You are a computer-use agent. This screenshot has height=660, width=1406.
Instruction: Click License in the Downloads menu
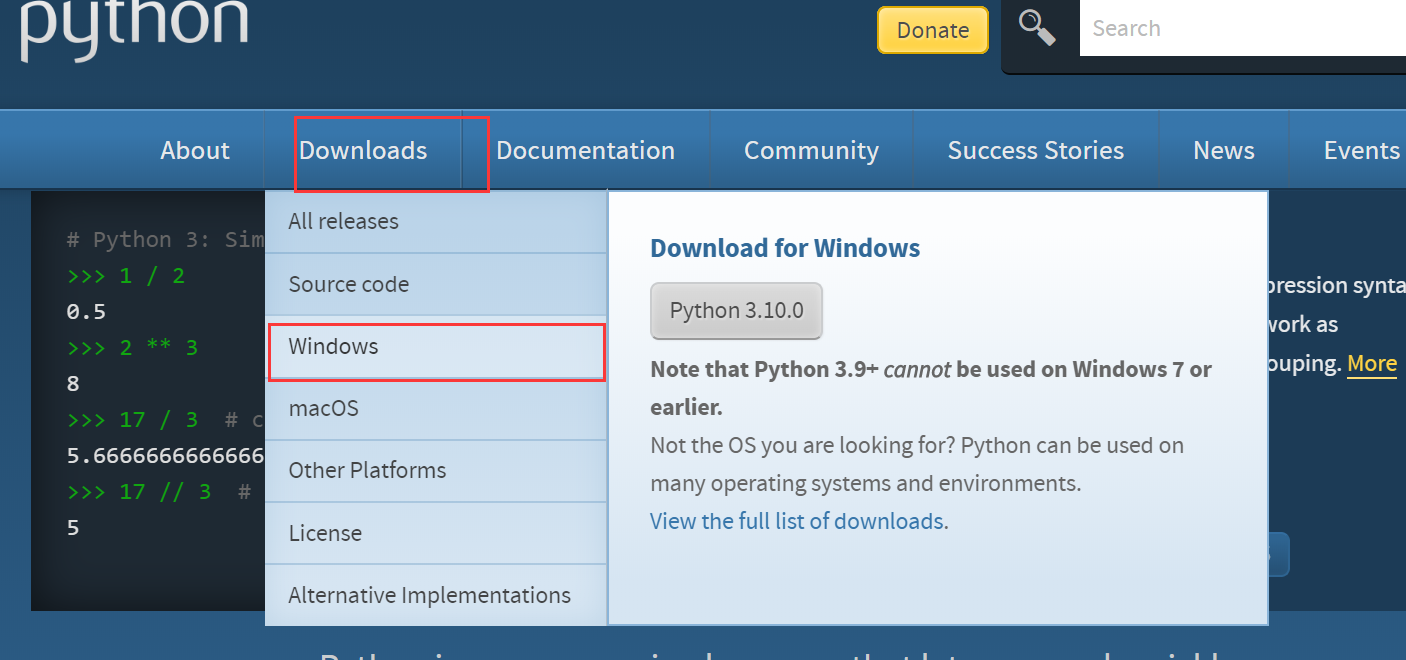pos(325,533)
